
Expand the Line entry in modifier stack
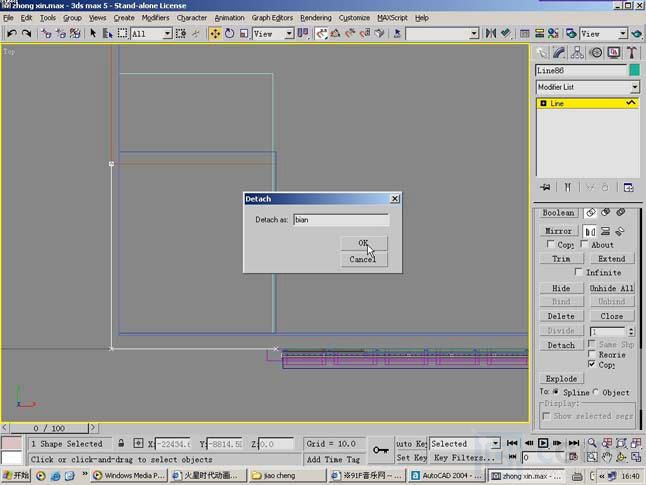543,103
